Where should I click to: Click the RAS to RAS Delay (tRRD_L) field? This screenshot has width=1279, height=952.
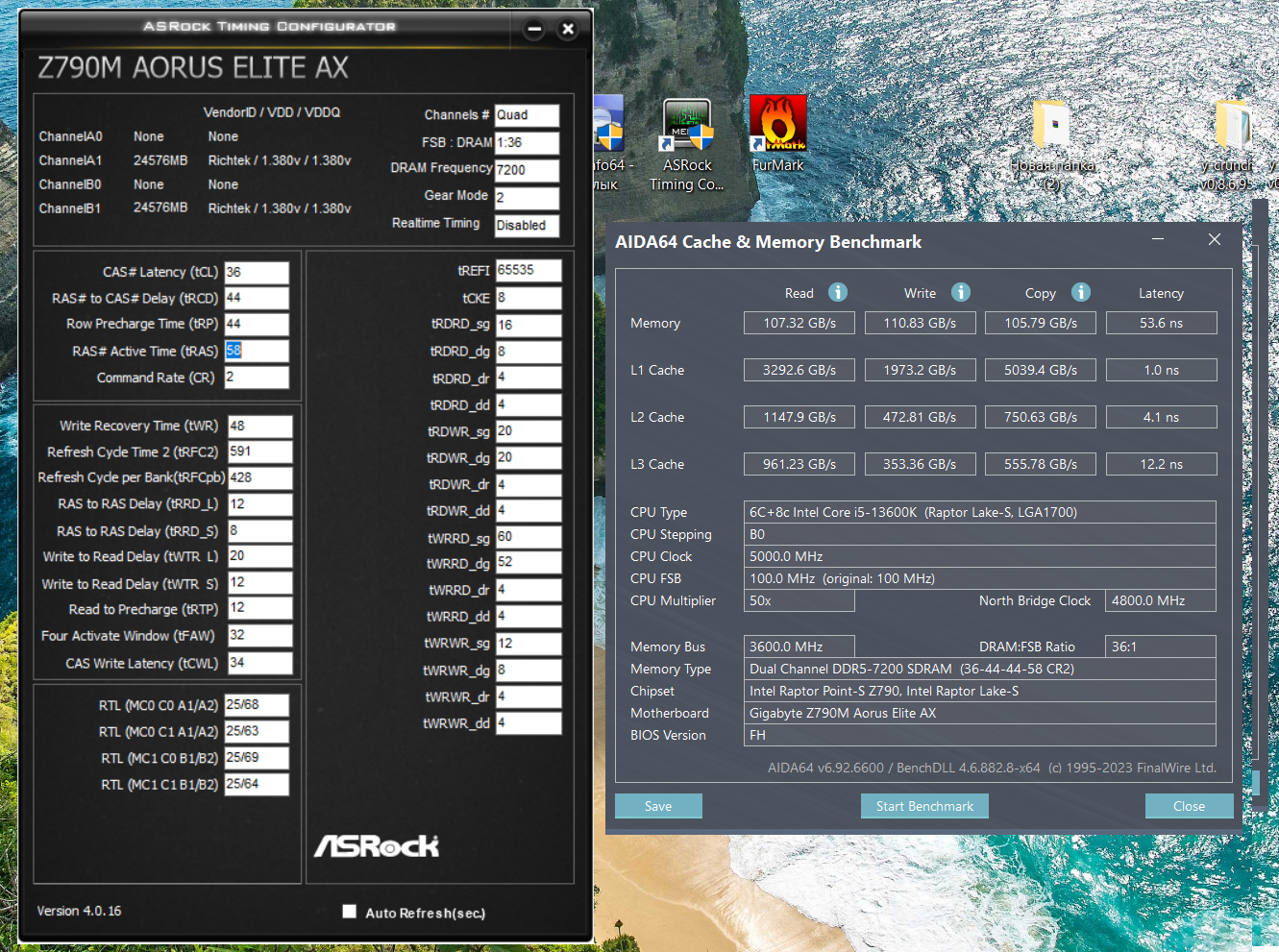click(260, 504)
